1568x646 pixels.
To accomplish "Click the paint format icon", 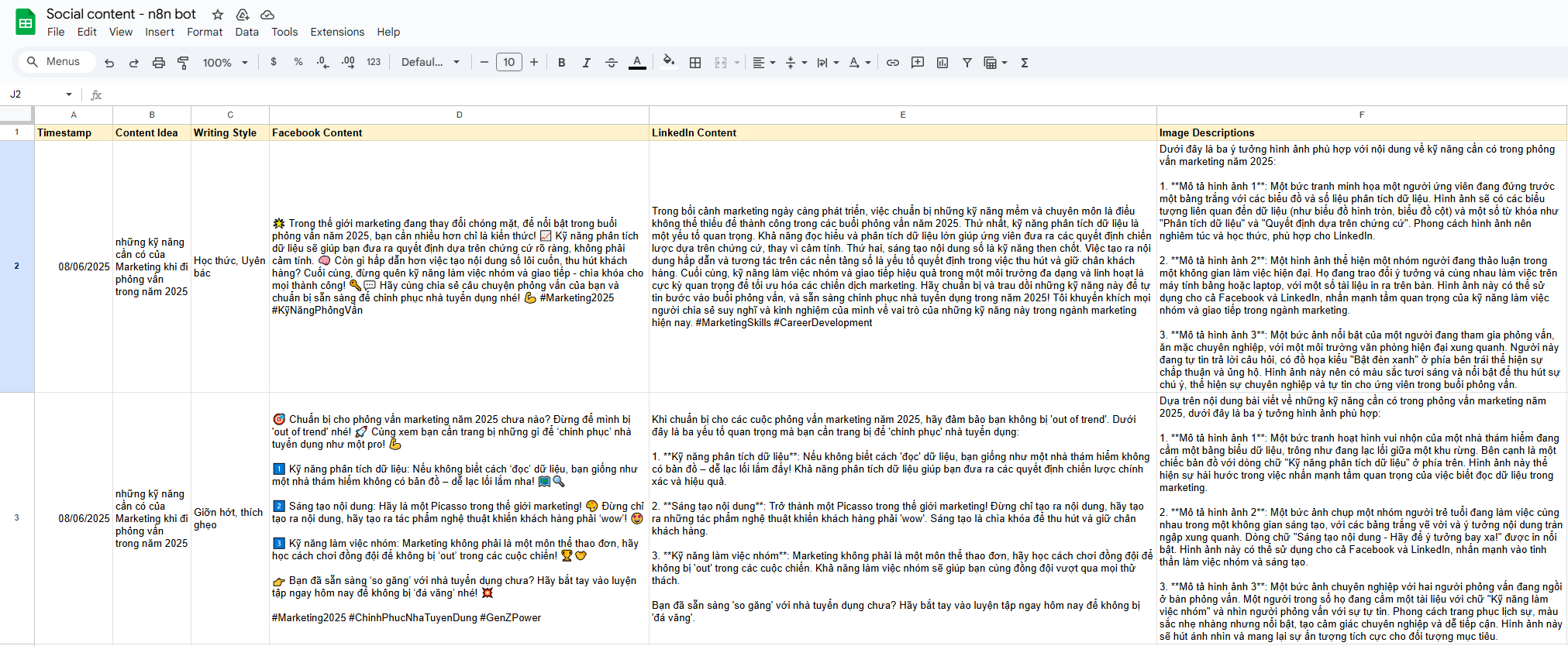I will [184, 63].
